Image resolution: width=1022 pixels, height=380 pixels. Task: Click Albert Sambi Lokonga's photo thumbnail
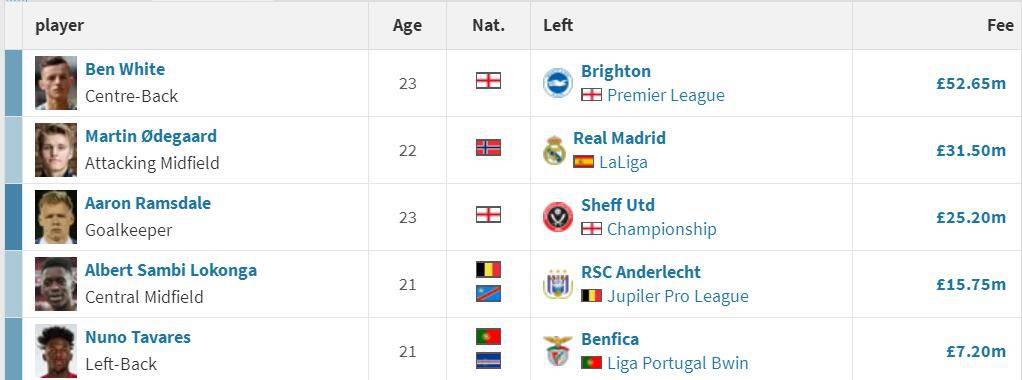[x=56, y=284]
